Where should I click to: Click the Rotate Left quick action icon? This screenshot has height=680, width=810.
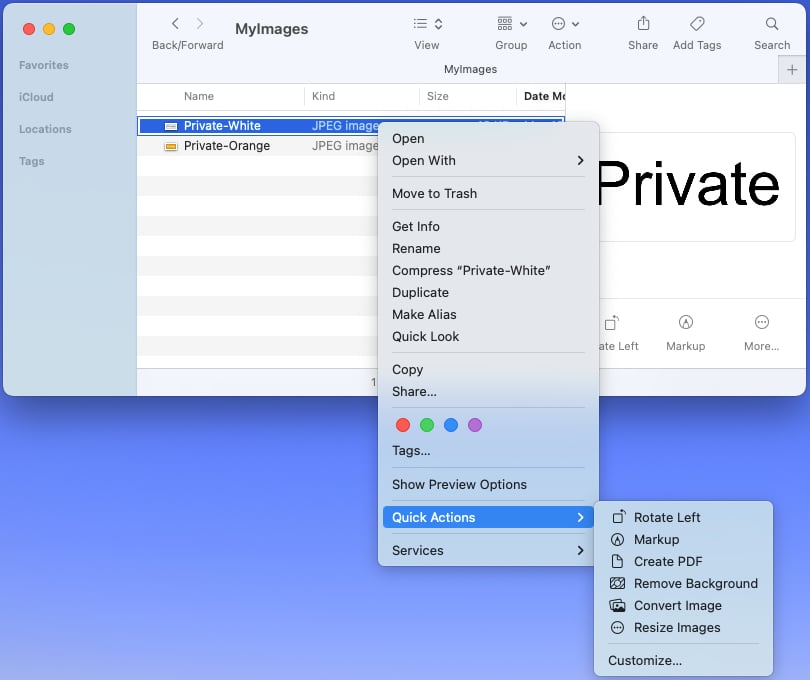tap(617, 518)
